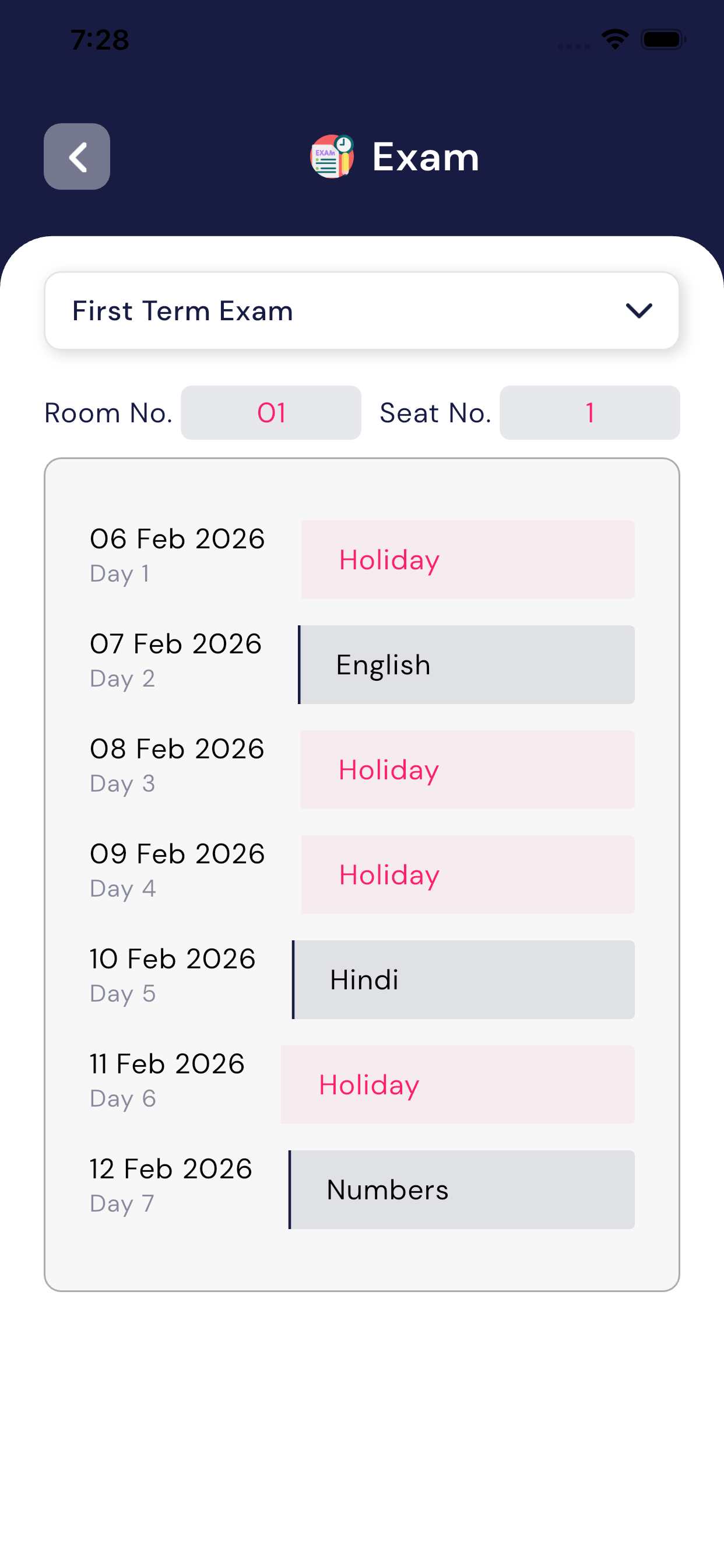The width and height of the screenshot is (724, 1568).
Task: Open the English exam on 07 Feb
Action: [x=467, y=664]
